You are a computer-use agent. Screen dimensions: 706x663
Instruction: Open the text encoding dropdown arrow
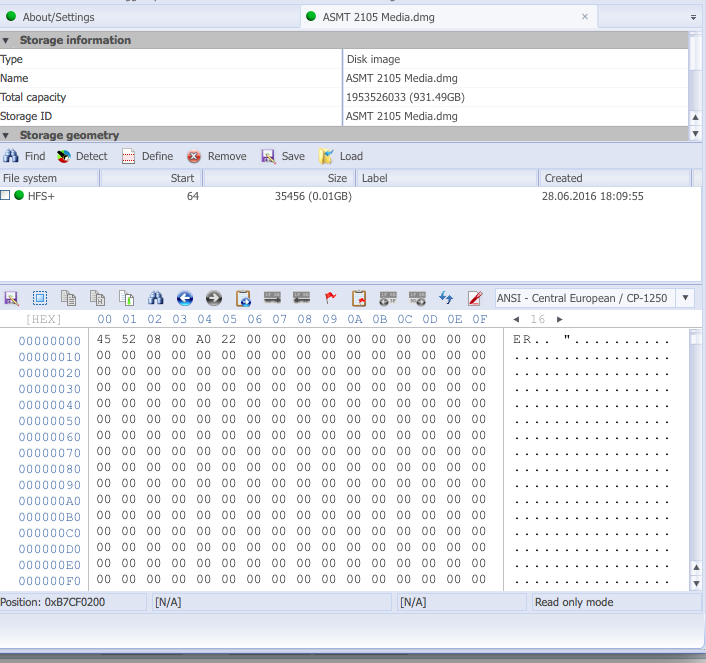click(685, 298)
